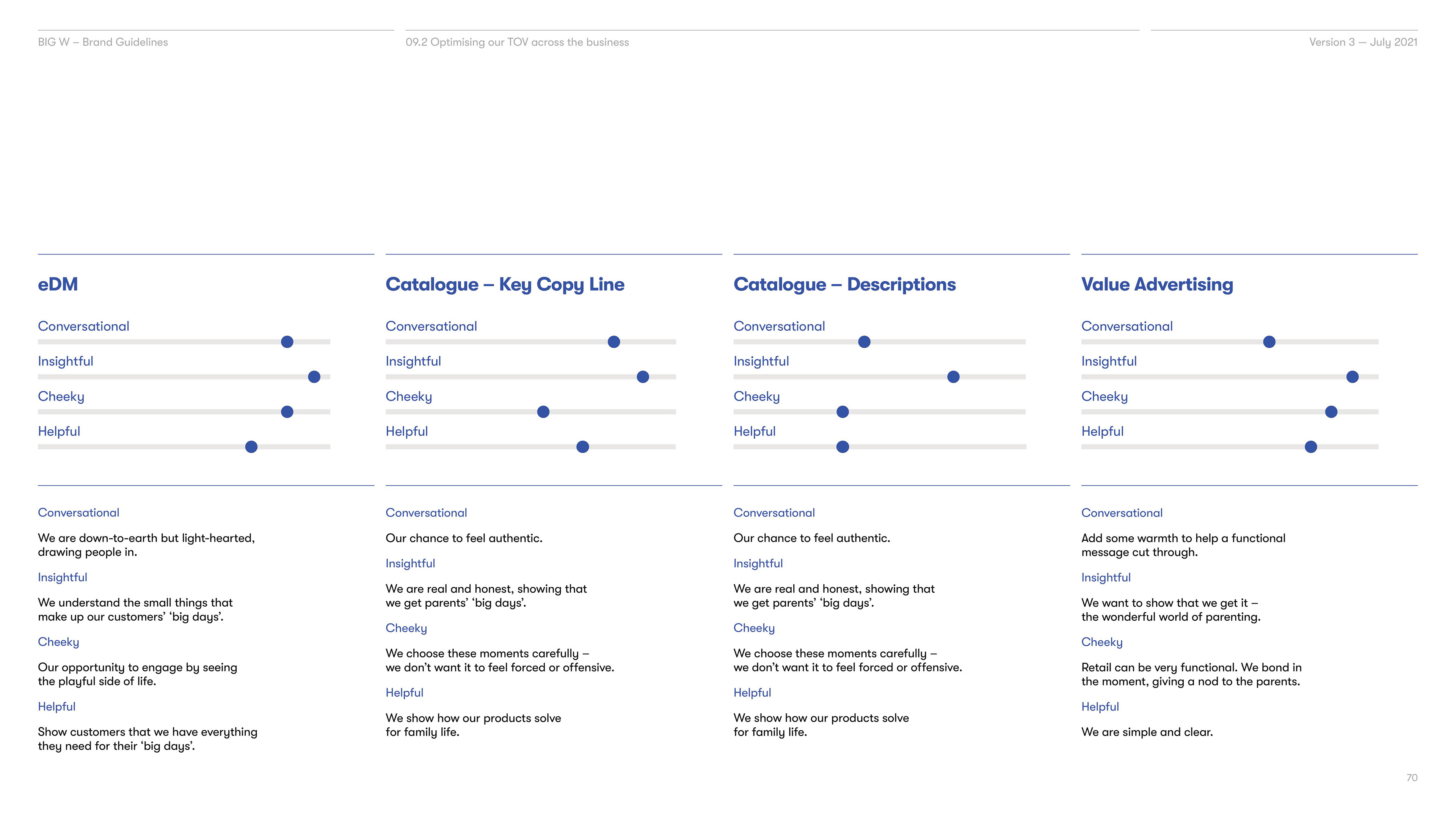Click Value Advertising Helpful slider handle
Image resolution: width=1456 pixels, height=819 pixels.
point(1311,447)
